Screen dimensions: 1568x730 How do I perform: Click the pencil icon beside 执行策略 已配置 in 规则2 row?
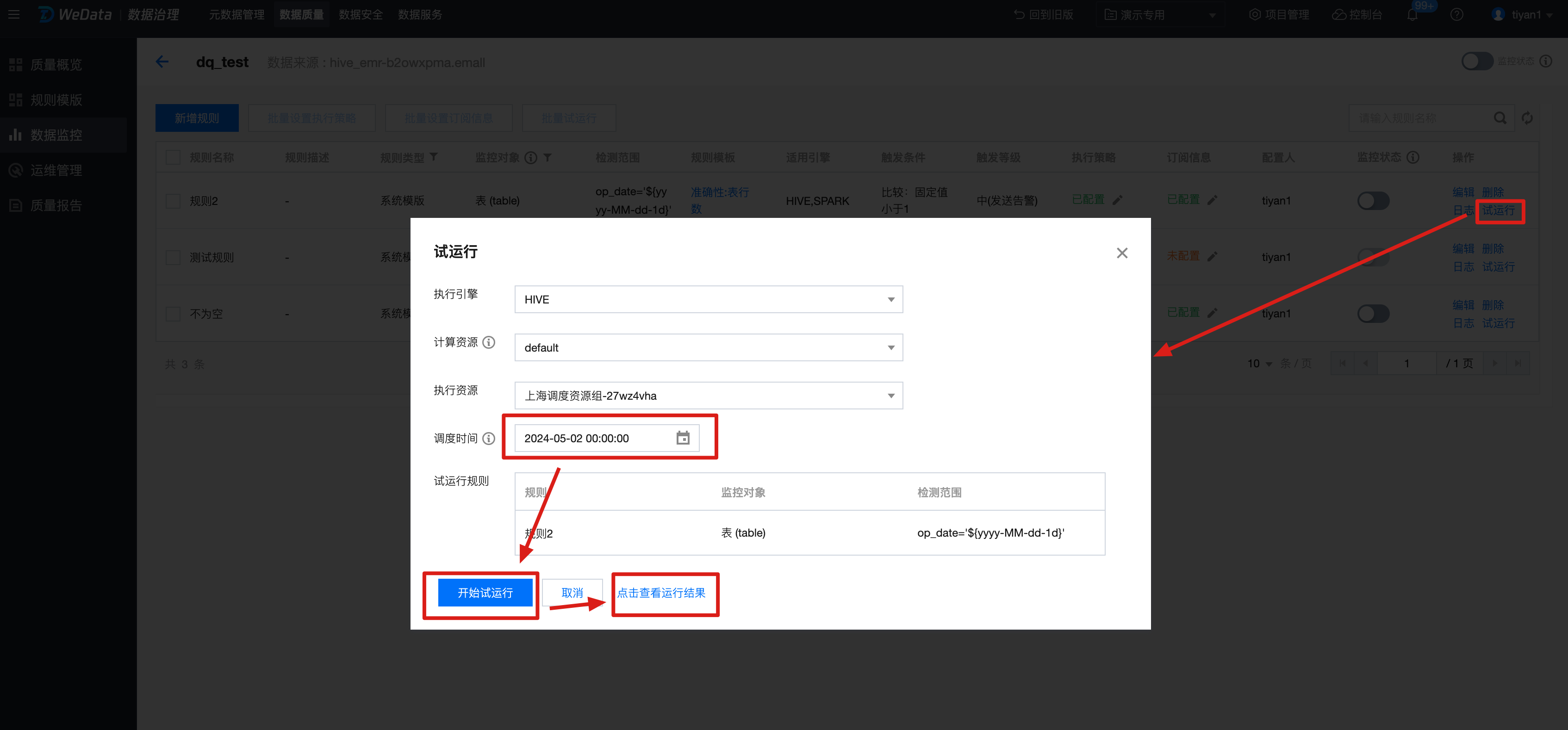point(1117,200)
